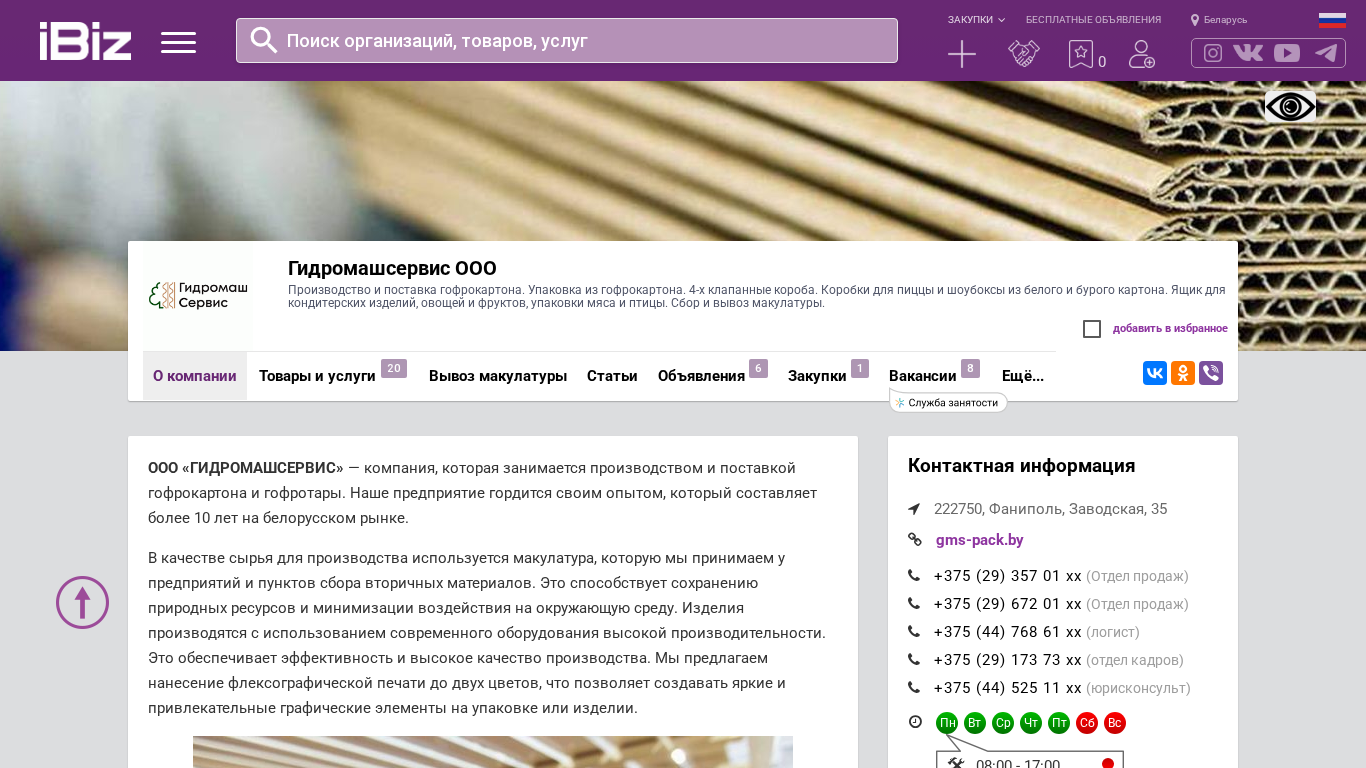Click the link chain icon beside gms-pack.by
This screenshot has height=768, width=1366.
(x=915, y=540)
